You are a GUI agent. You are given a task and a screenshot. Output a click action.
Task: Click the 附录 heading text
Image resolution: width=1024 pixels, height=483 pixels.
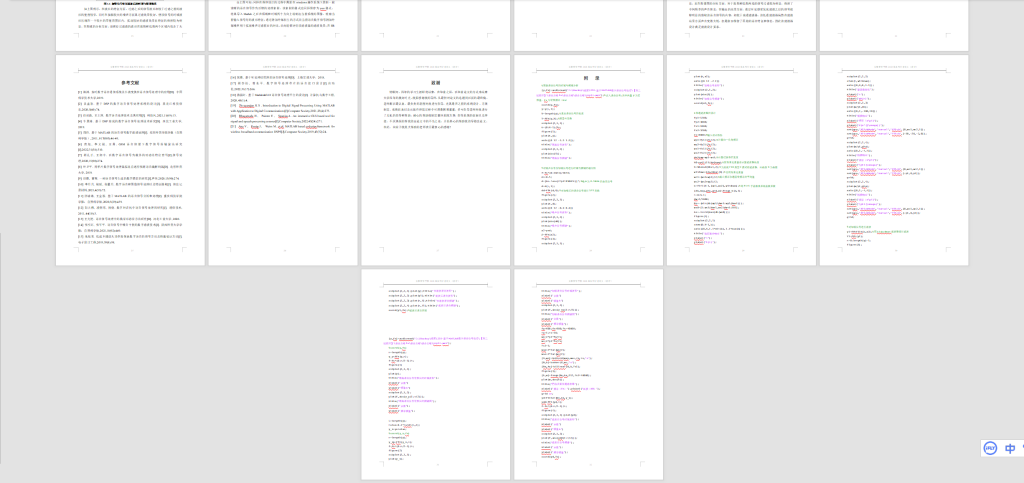pyautogui.click(x=589, y=77)
